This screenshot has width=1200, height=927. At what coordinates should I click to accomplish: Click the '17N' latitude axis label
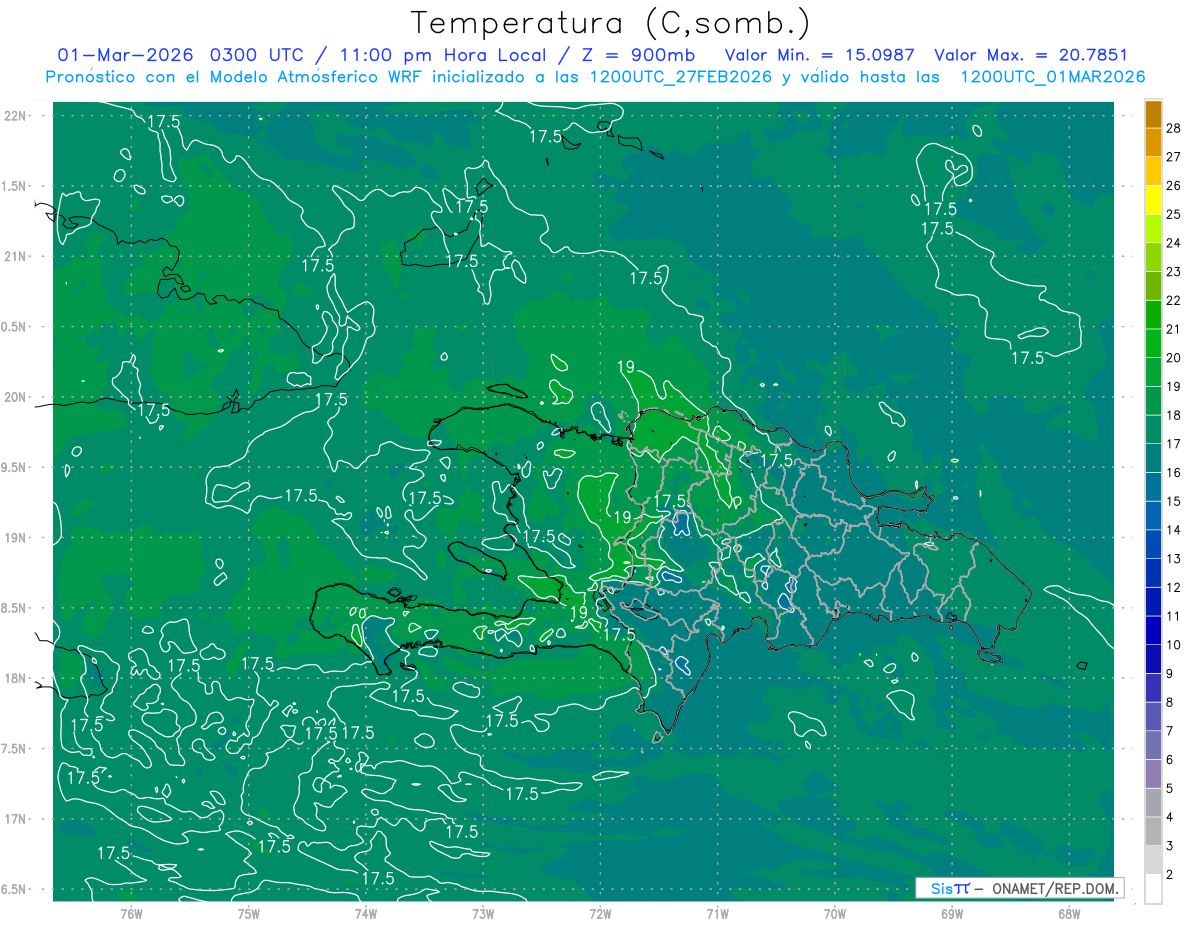point(16,819)
